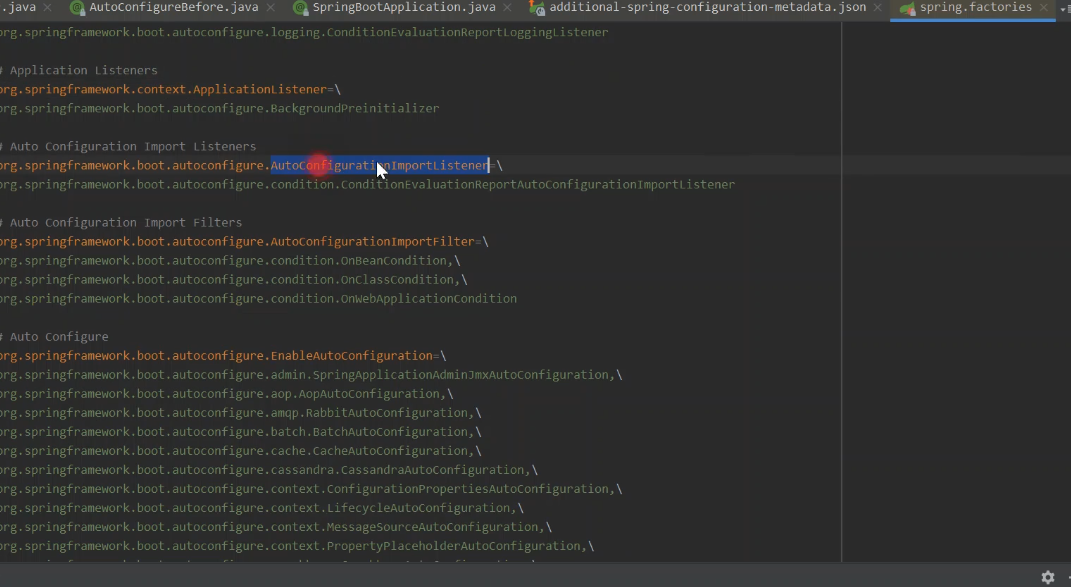The width and height of the screenshot is (1071, 587).
Task: Click the editor's vertical scrollbar on the right
Action: click(x=1065, y=300)
